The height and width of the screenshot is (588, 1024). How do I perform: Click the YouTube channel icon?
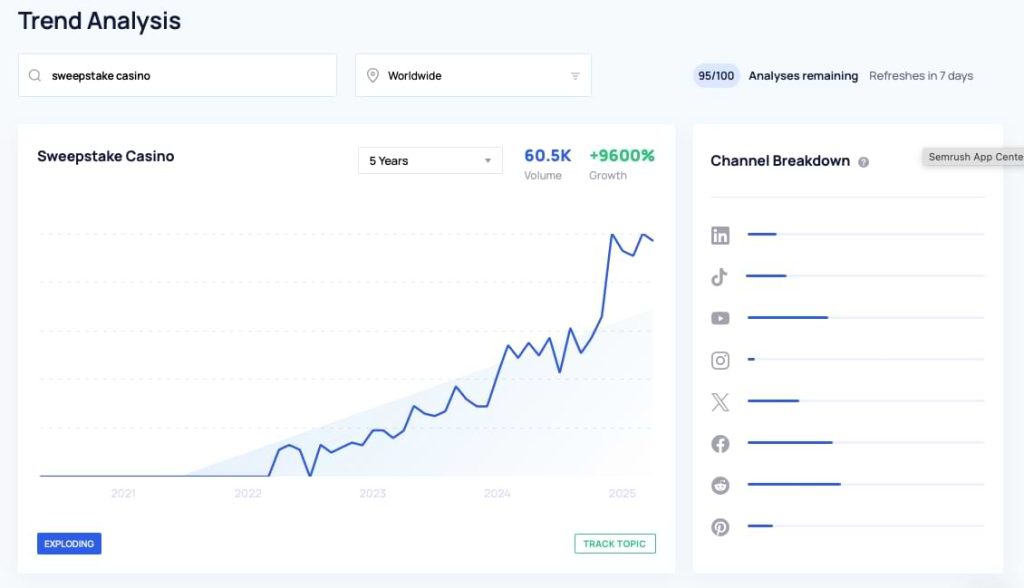(x=720, y=318)
